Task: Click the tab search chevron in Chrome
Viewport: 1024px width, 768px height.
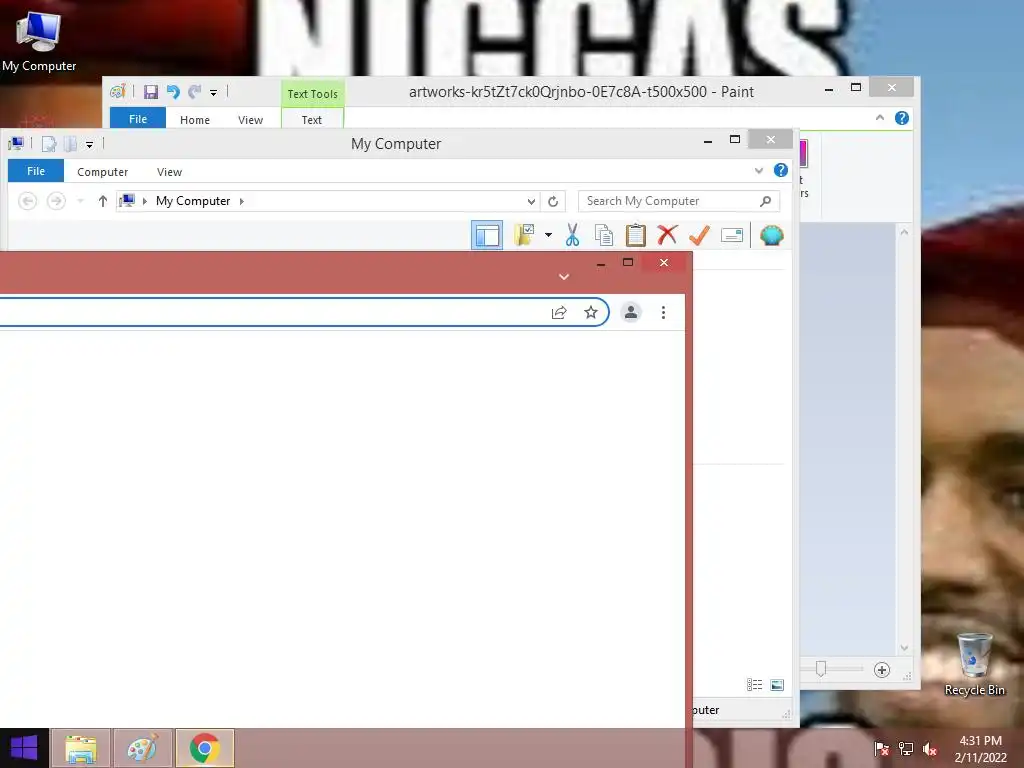Action: (564, 277)
